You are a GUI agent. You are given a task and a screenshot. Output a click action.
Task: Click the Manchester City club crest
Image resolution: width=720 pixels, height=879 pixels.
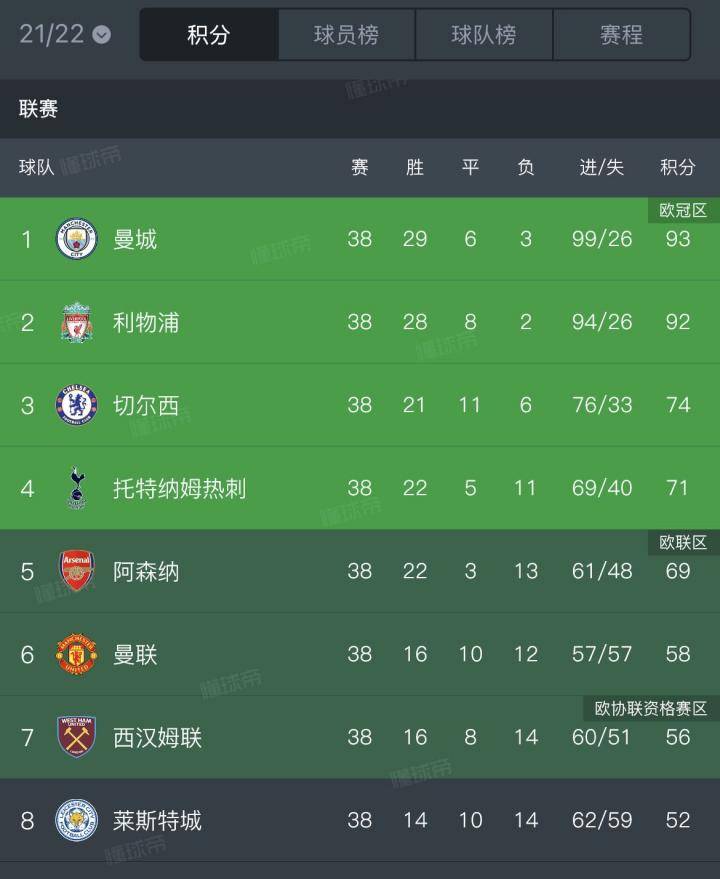[77, 239]
